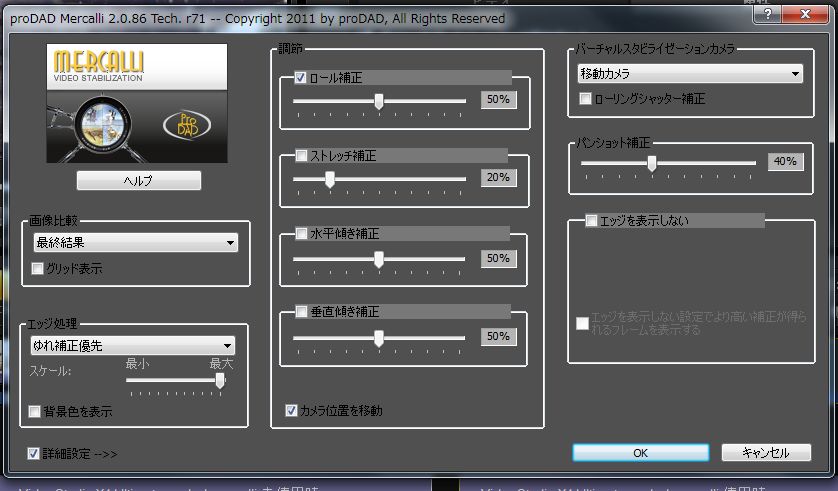Enable the グリッド表示 checkbox

(37, 268)
